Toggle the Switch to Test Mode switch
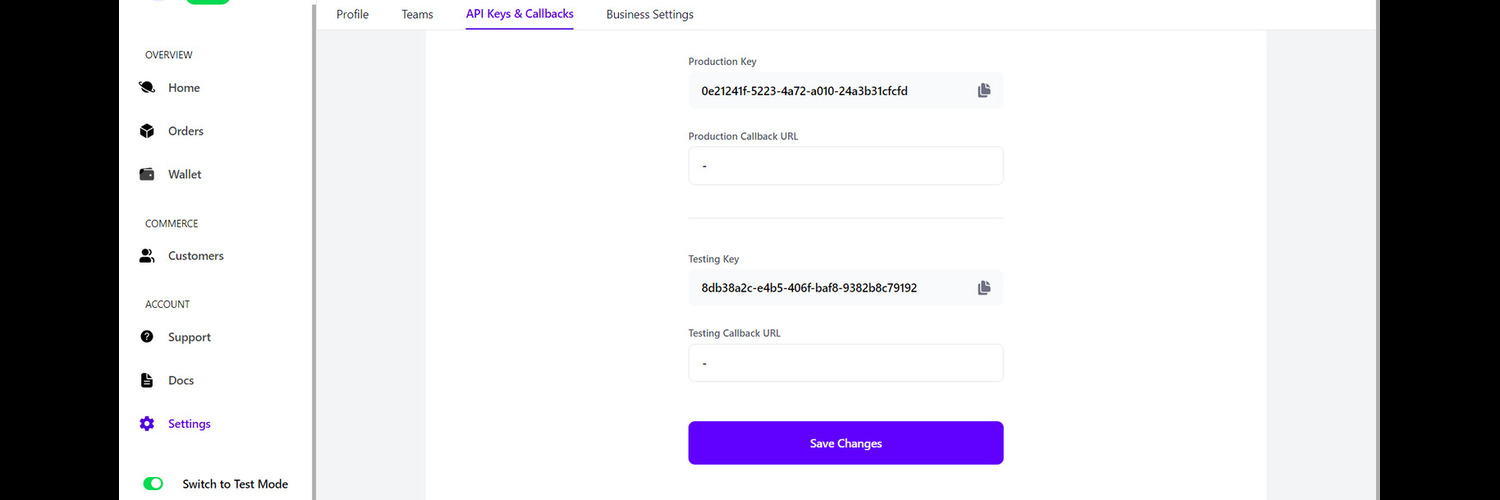 (x=153, y=484)
